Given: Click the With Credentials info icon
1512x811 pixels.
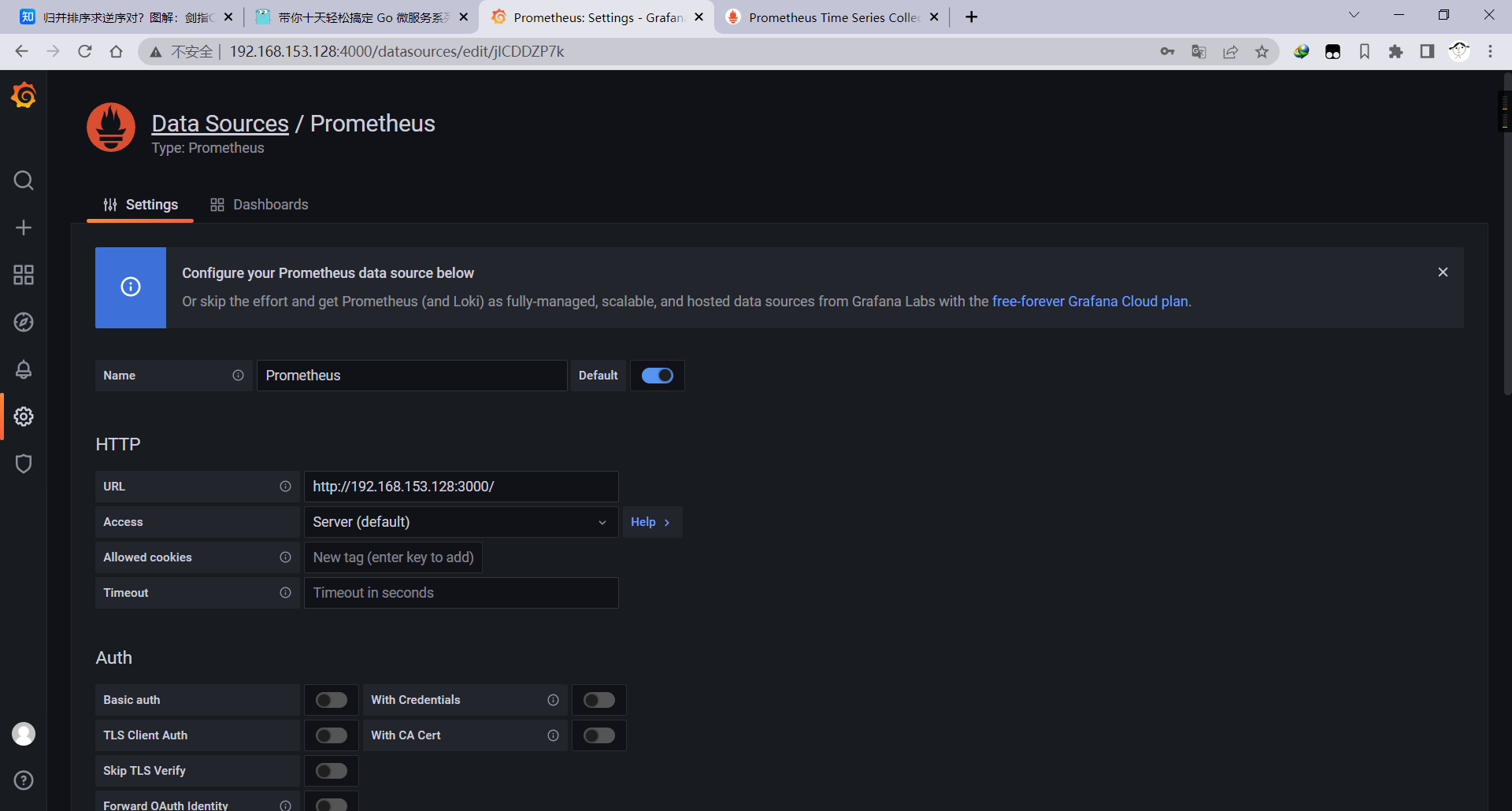Looking at the screenshot, I should click(553, 700).
